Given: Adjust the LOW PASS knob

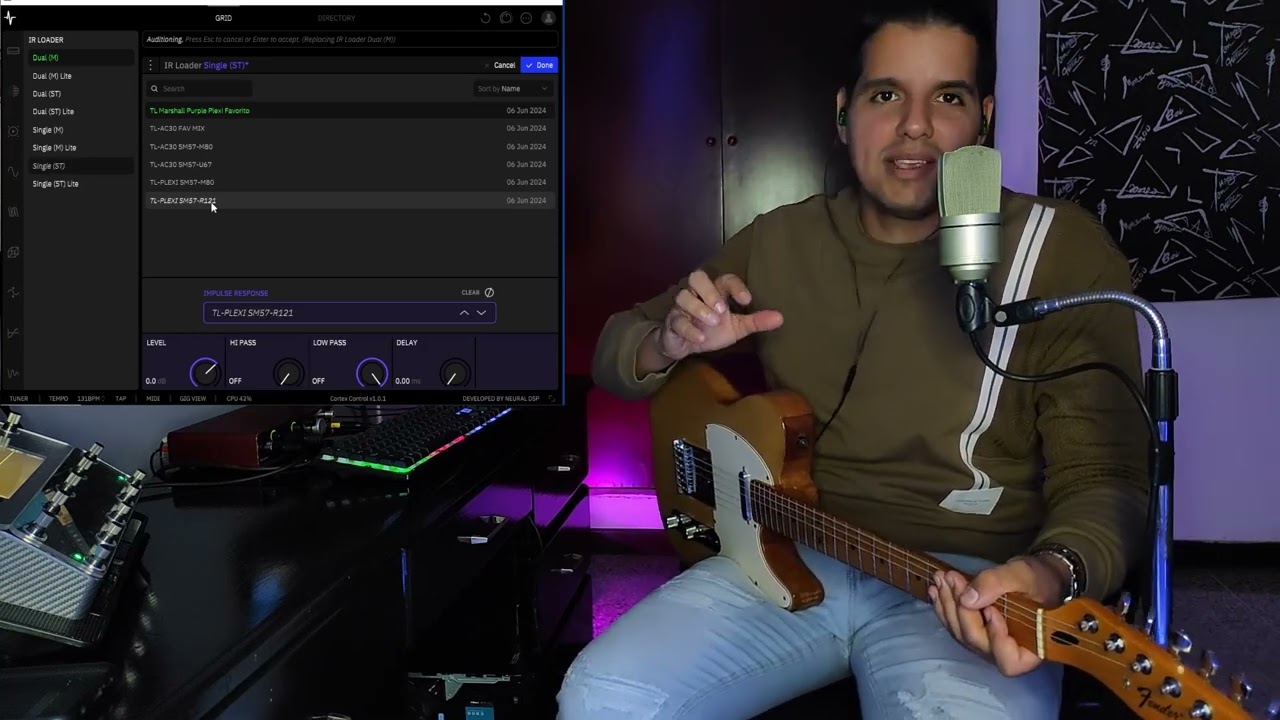Looking at the screenshot, I should tap(372, 373).
